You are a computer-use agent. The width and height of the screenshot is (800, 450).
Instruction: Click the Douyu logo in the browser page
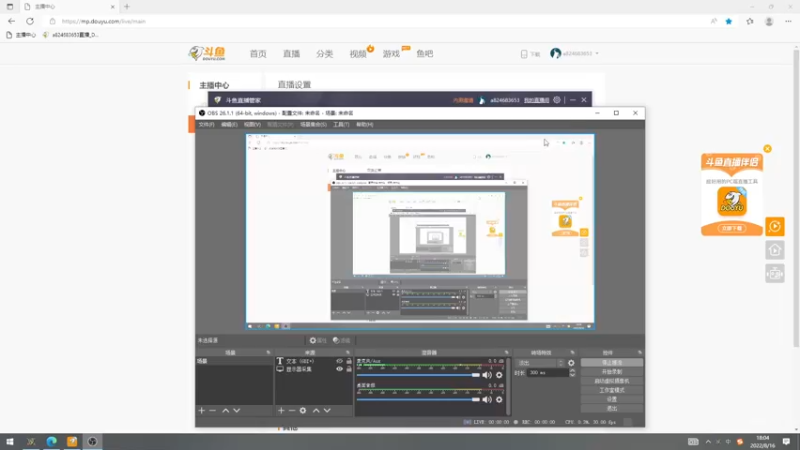[207, 54]
